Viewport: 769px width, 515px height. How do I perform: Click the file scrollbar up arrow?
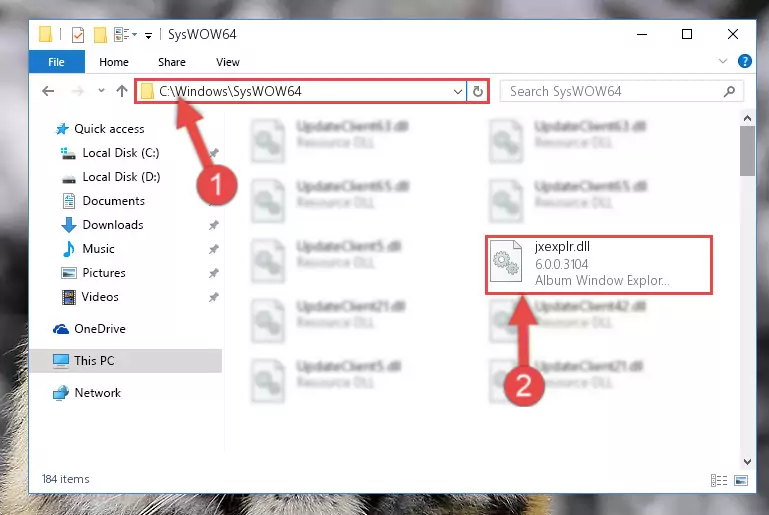click(747, 118)
